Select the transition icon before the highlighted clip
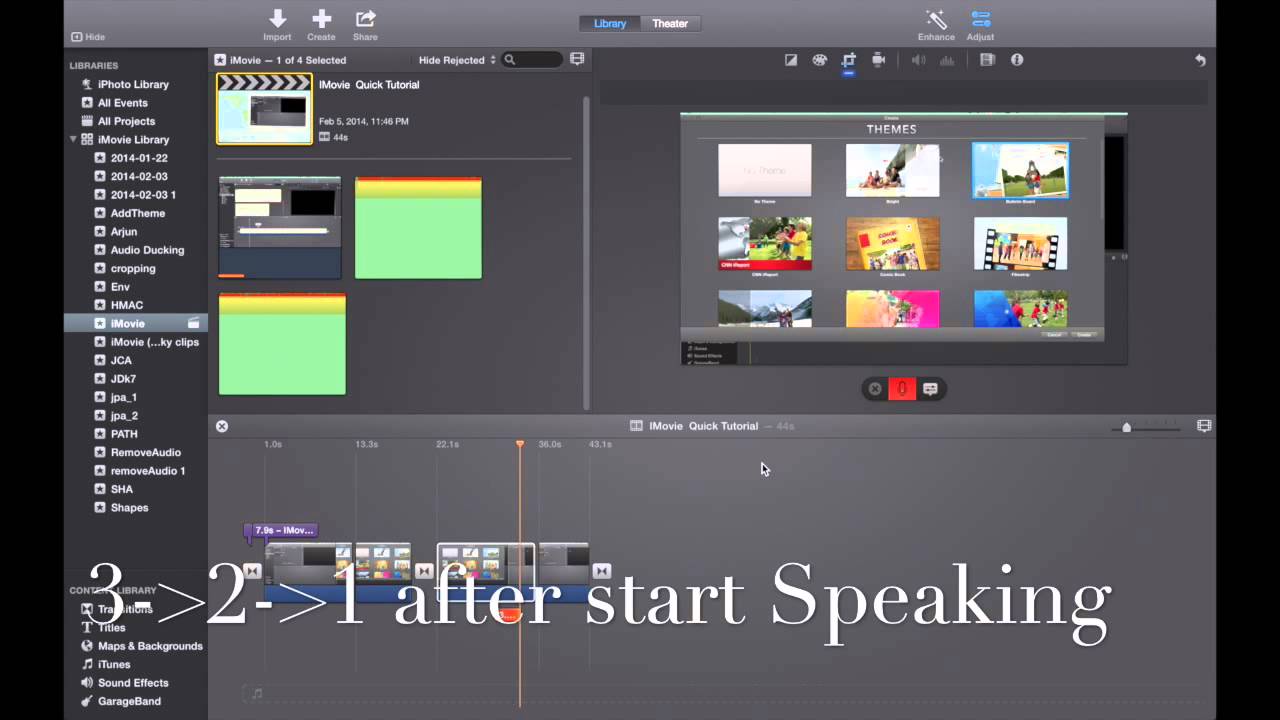 click(x=424, y=571)
